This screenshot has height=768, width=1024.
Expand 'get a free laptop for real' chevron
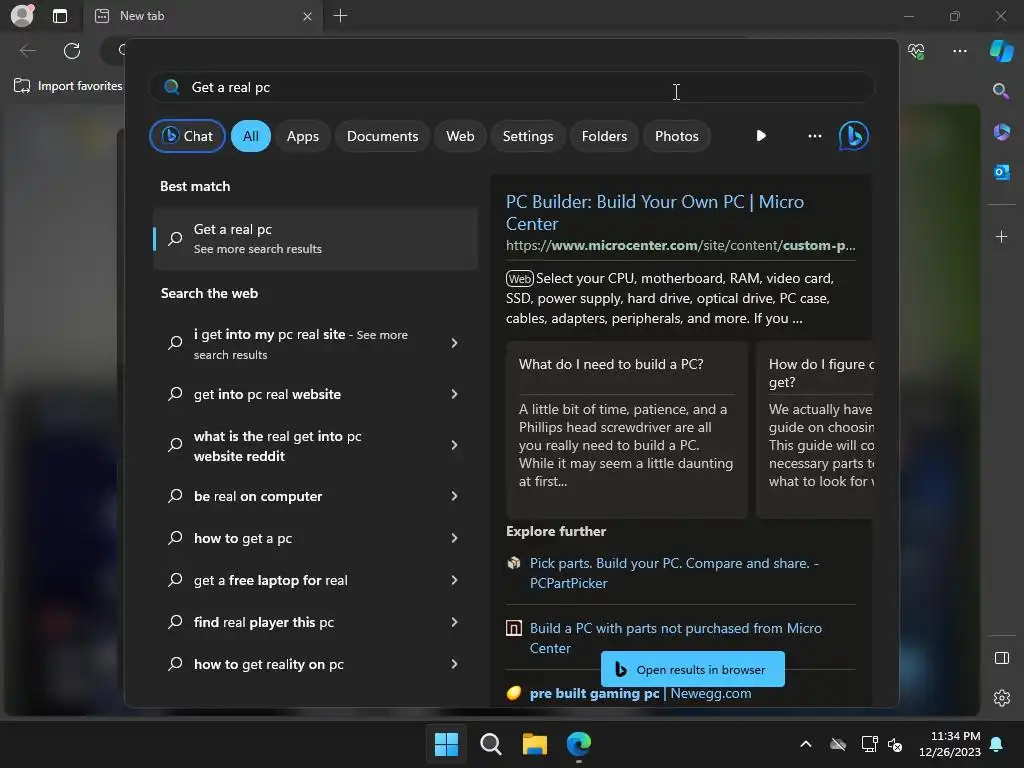[455, 580]
